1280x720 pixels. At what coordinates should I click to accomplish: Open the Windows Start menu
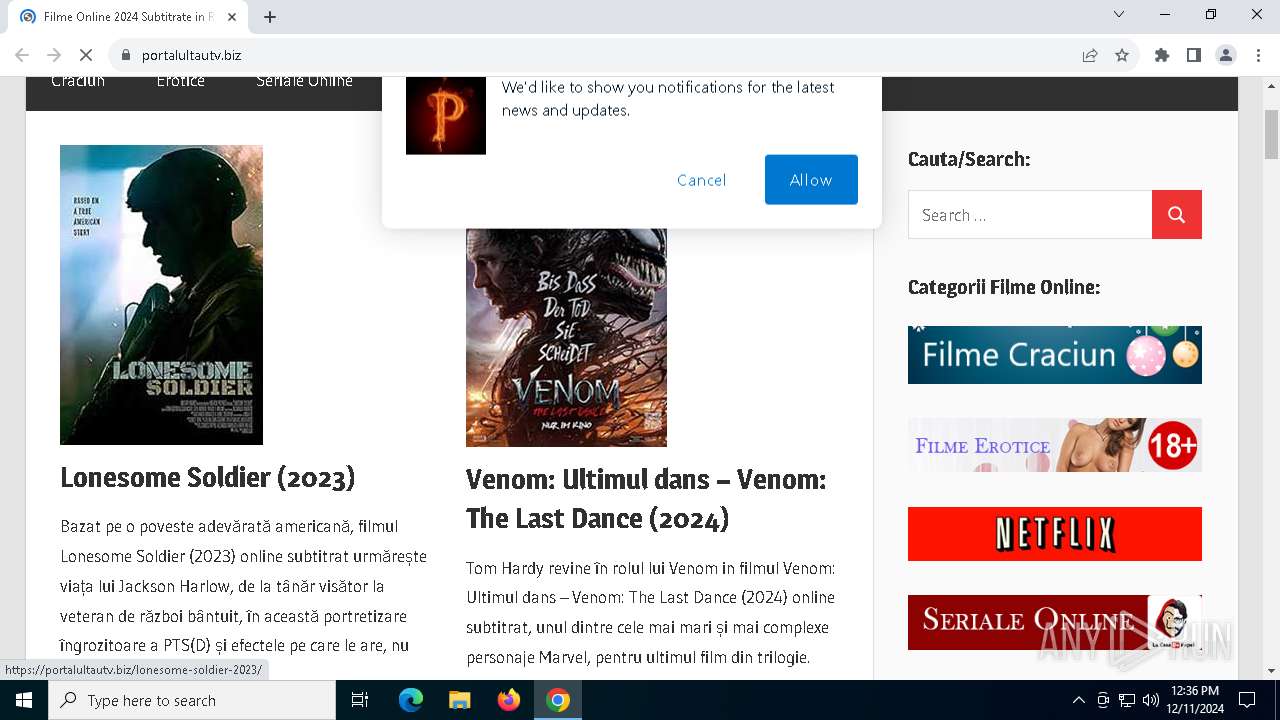tap(24, 700)
